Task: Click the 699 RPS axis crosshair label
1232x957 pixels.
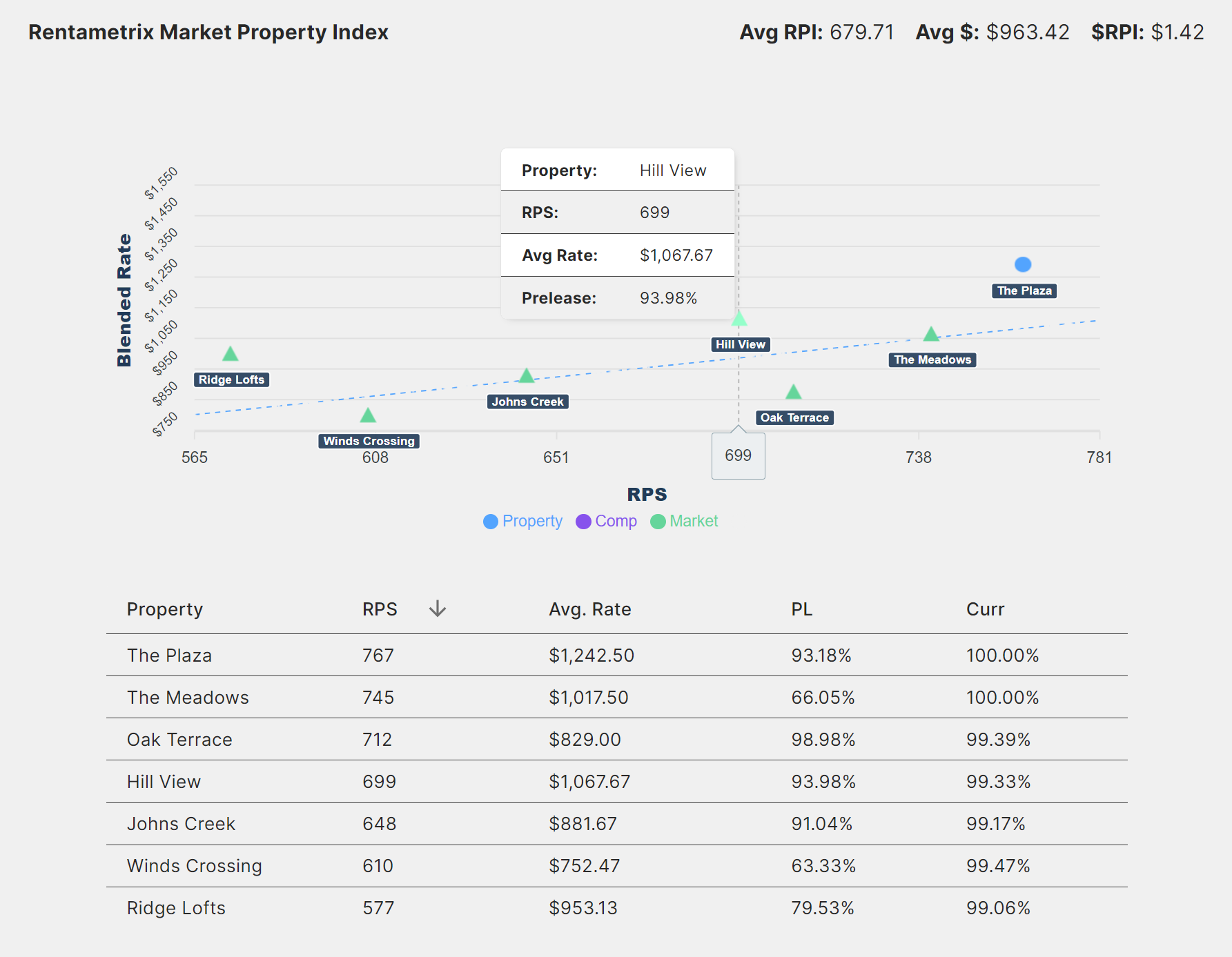Action: (738, 455)
